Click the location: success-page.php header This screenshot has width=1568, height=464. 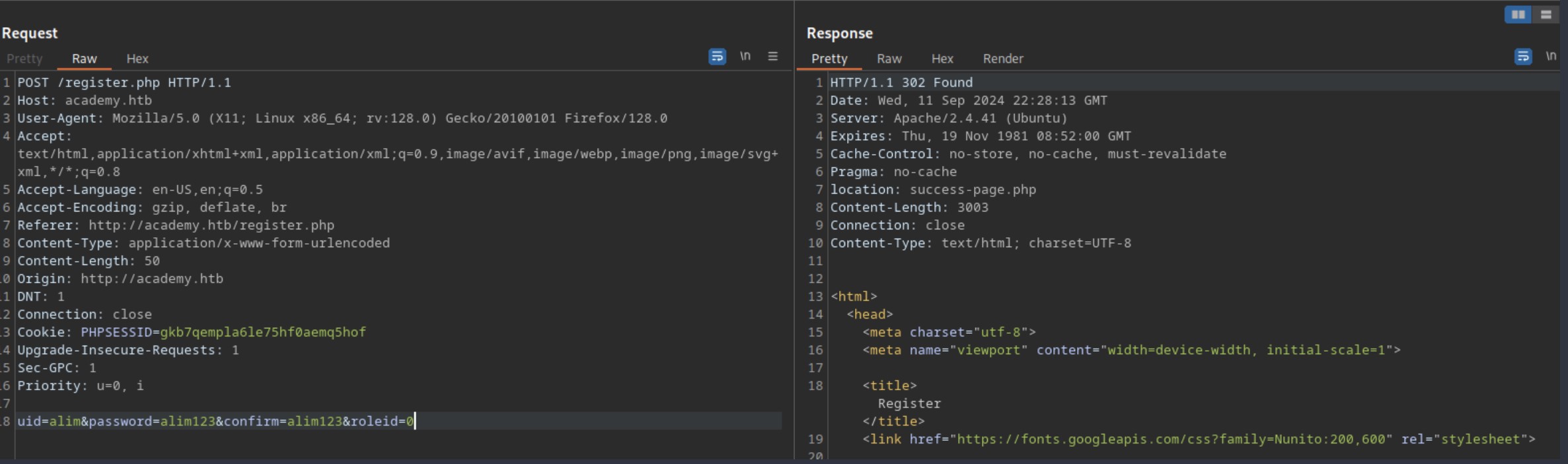[933, 190]
